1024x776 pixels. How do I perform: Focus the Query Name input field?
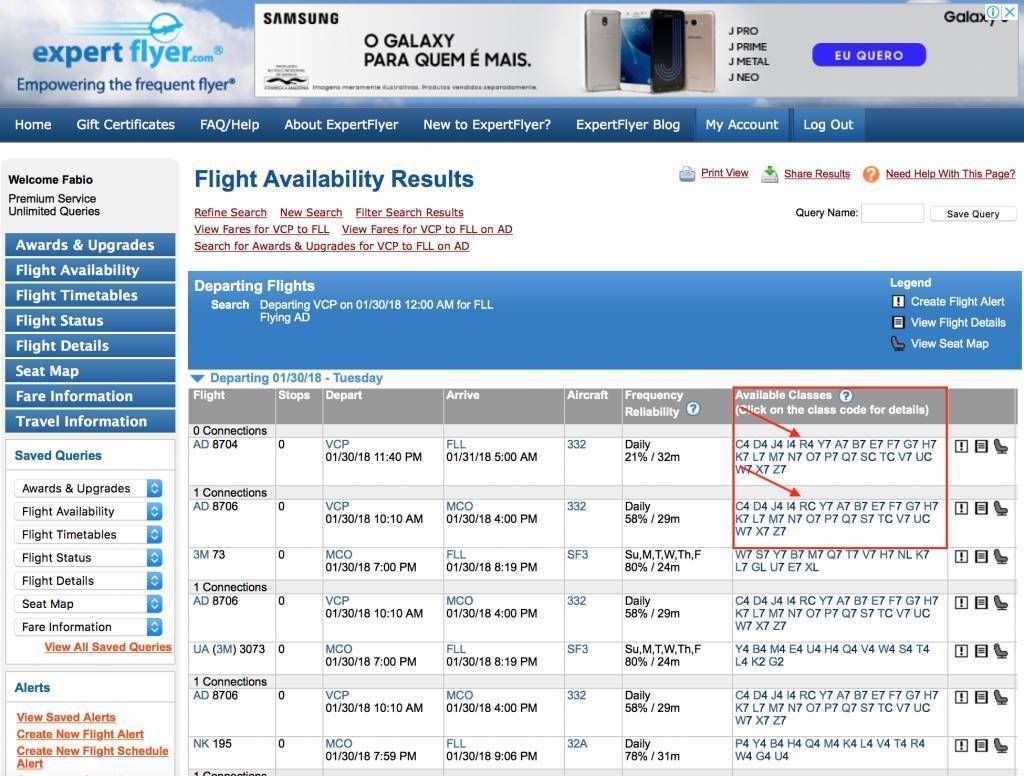tap(892, 213)
